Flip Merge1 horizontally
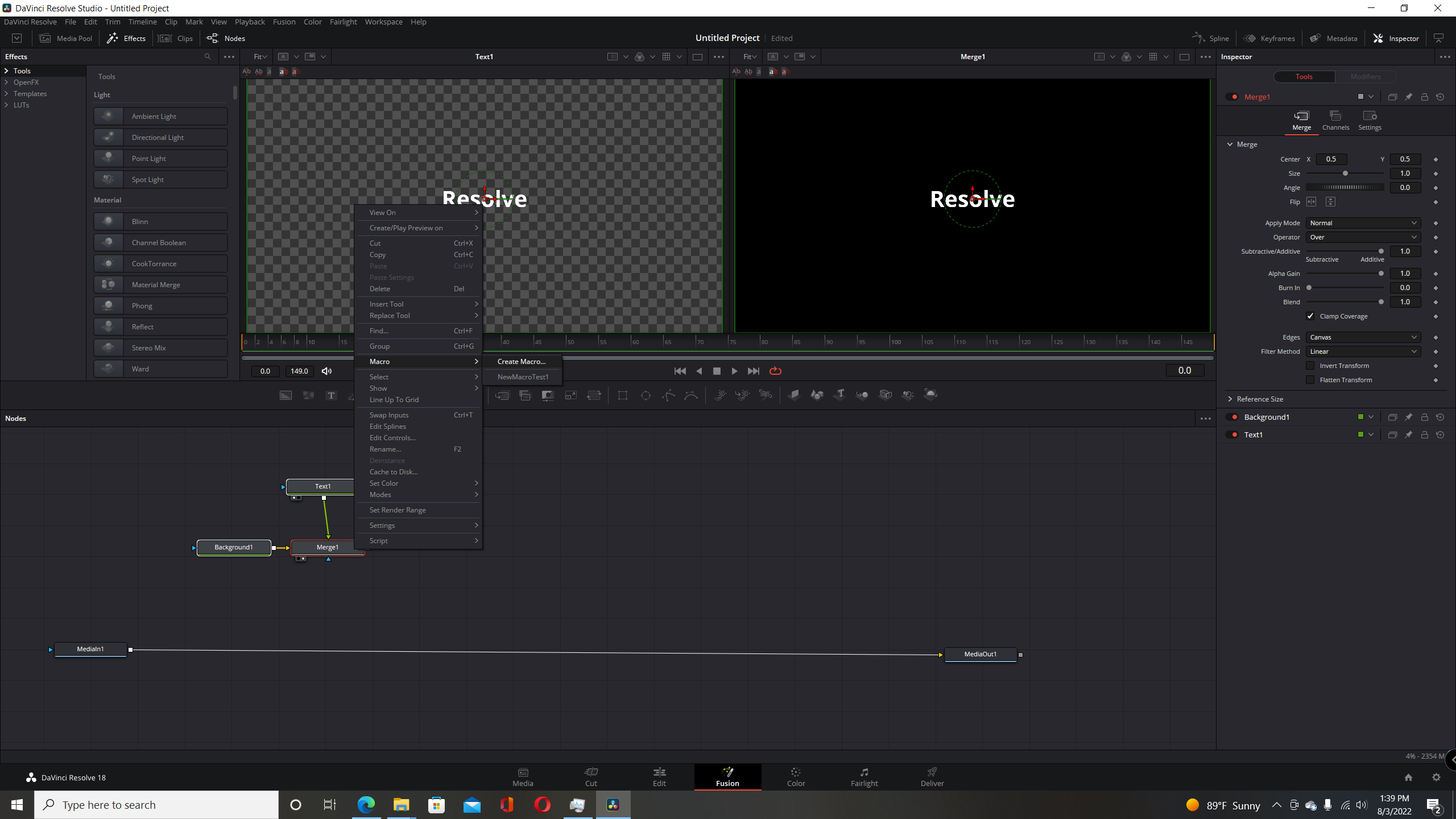The width and height of the screenshot is (1456, 819). [1312, 202]
